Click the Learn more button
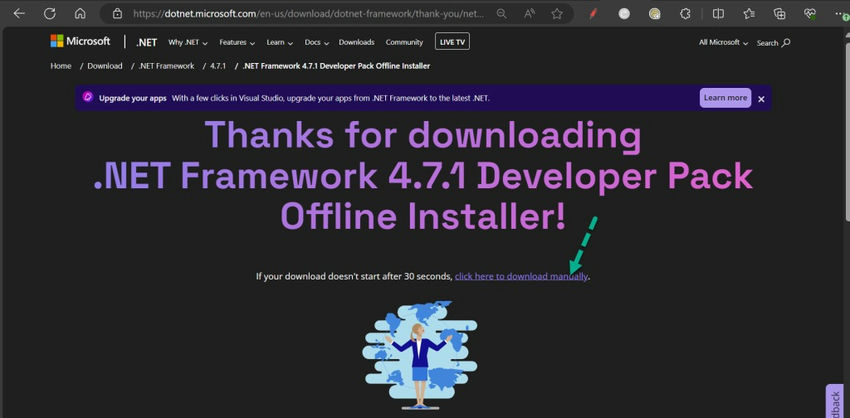This screenshot has width=850, height=418. [725, 98]
